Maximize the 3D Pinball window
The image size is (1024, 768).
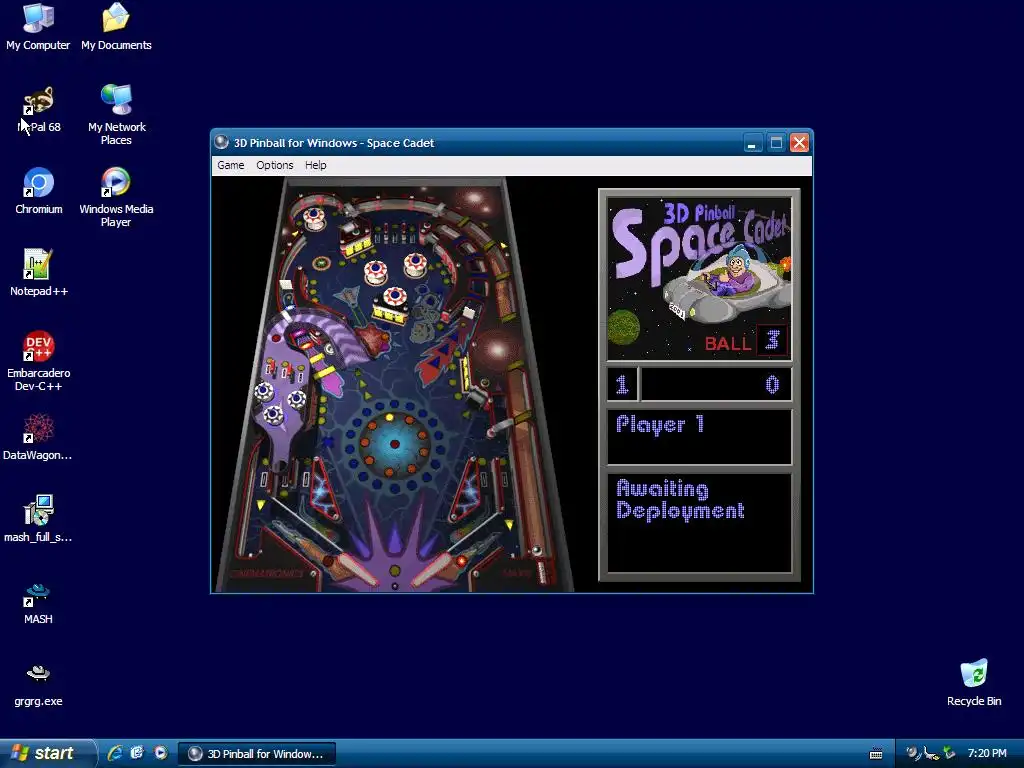point(776,143)
